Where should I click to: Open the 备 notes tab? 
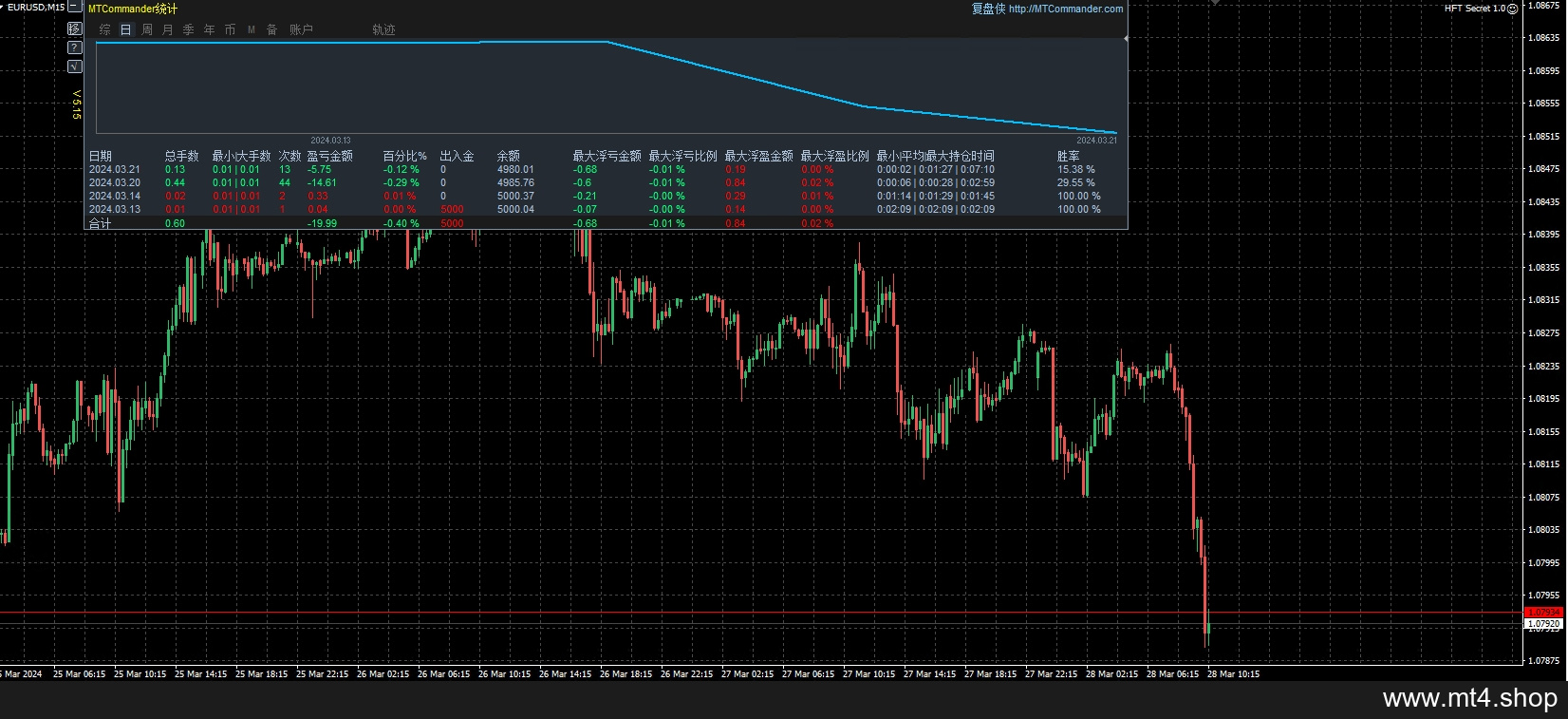pyautogui.click(x=272, y=29)
